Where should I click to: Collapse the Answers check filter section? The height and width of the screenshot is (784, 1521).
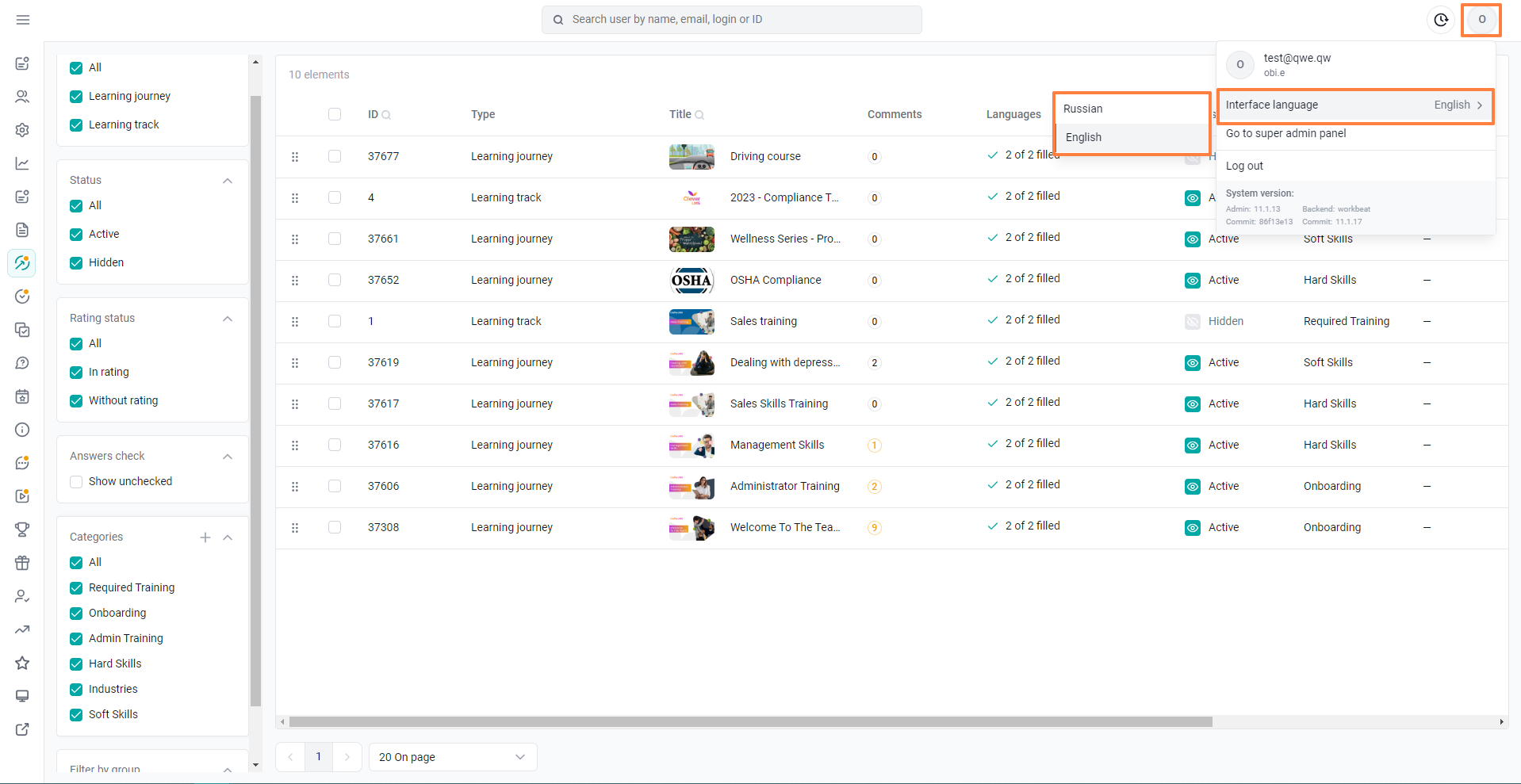[228, 457]
